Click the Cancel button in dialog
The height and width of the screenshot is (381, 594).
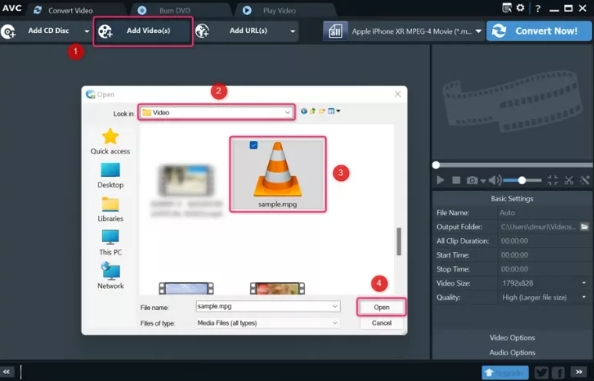[x=381, y=323]
